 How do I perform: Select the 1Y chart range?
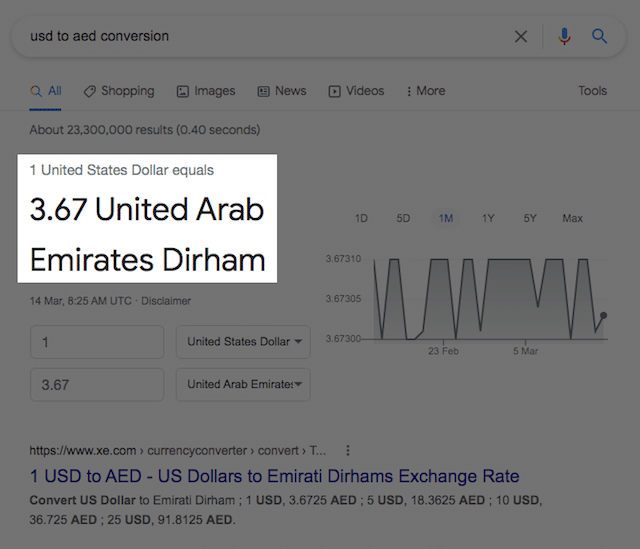[x=488, y=218]
